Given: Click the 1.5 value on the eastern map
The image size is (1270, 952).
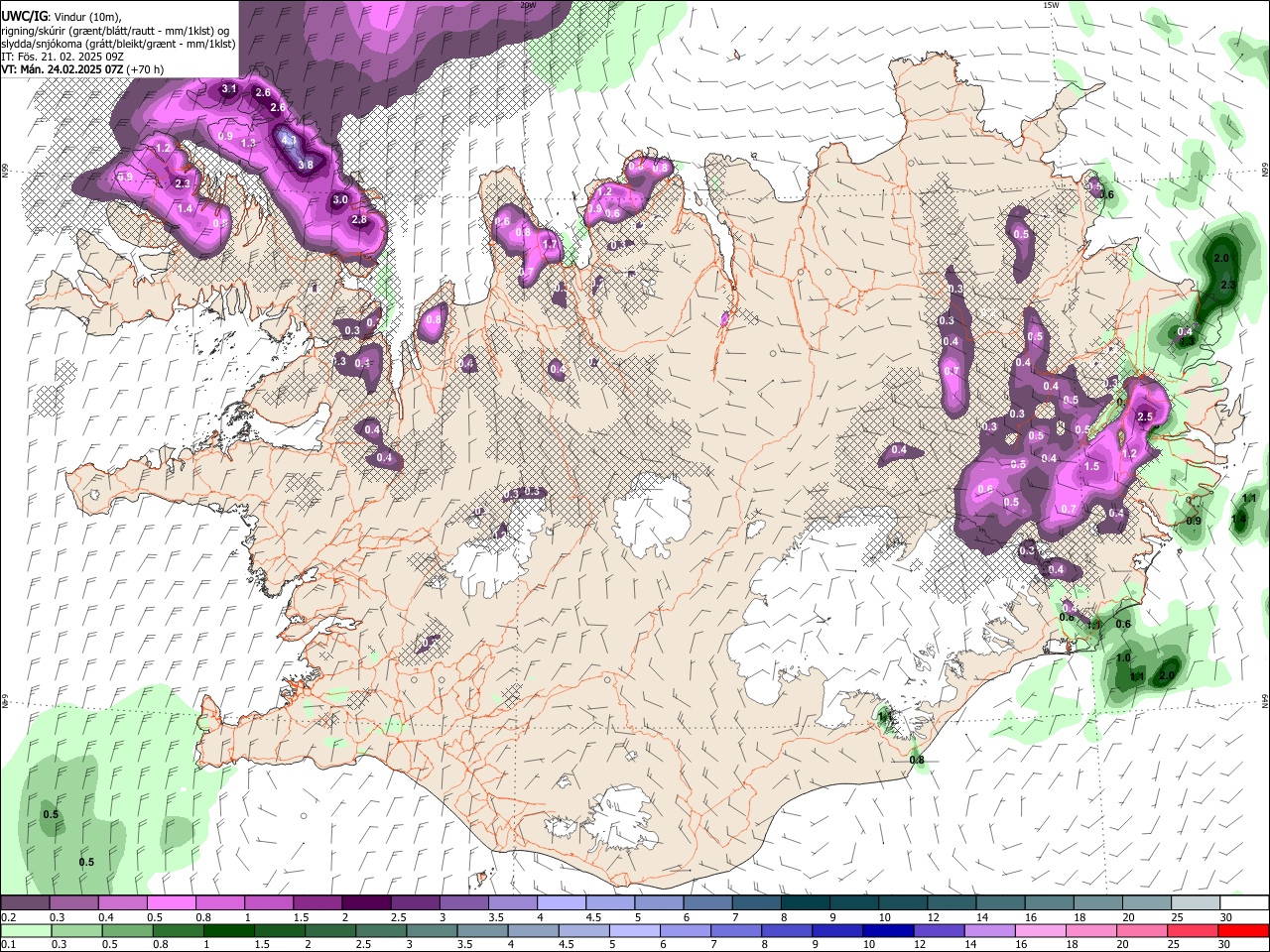Looking at the screenshot, I should [1092, 466].
